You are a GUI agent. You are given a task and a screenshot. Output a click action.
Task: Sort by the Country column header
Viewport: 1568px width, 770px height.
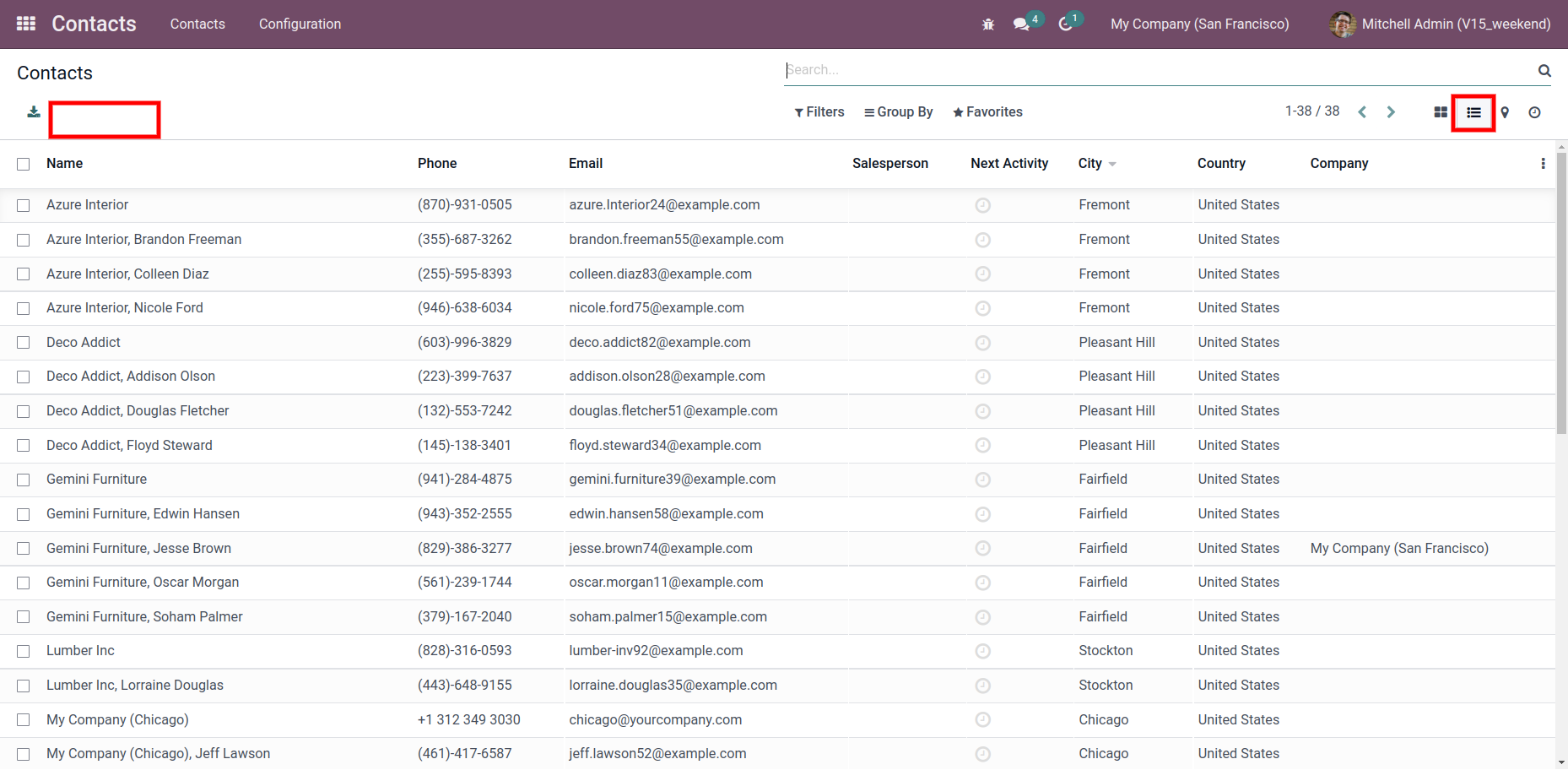(x=1221, y=164)
